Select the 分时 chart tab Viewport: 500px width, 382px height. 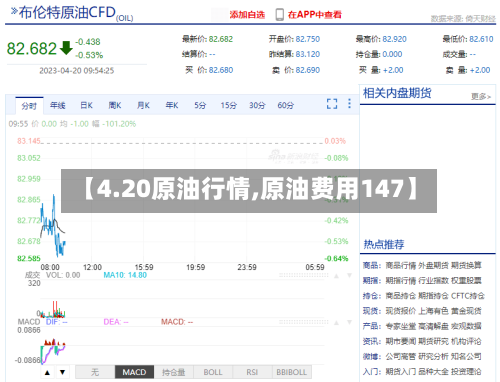[x=29, y=106]
